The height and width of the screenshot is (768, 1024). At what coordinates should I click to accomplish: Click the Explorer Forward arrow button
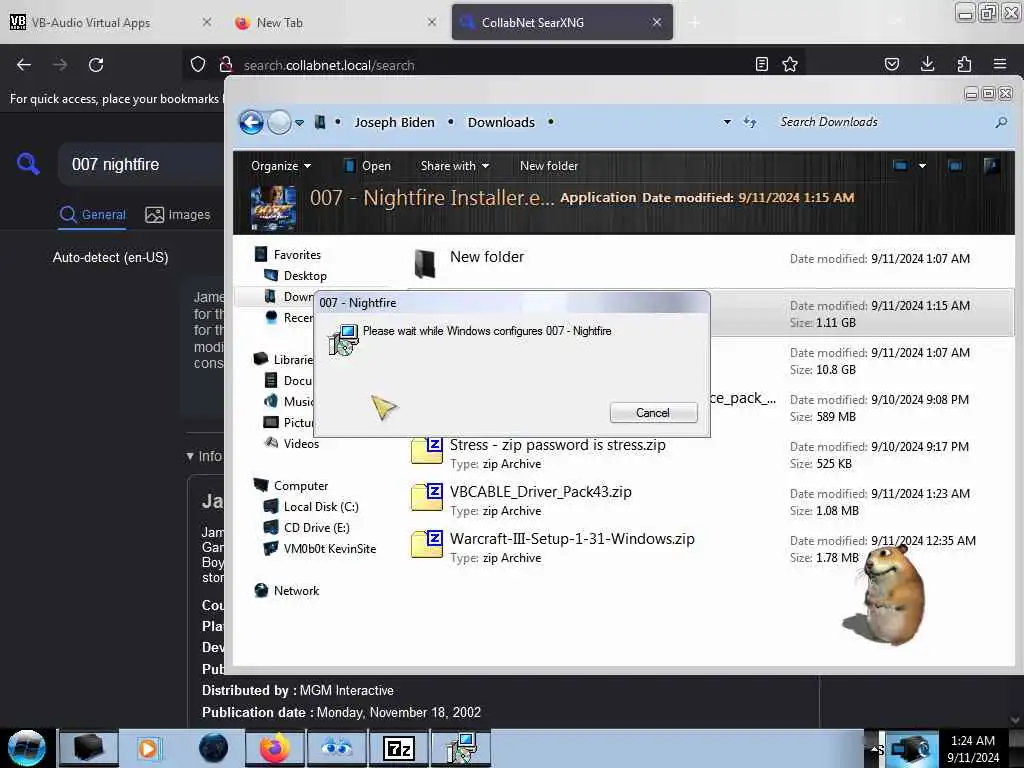tap(279, 122)
